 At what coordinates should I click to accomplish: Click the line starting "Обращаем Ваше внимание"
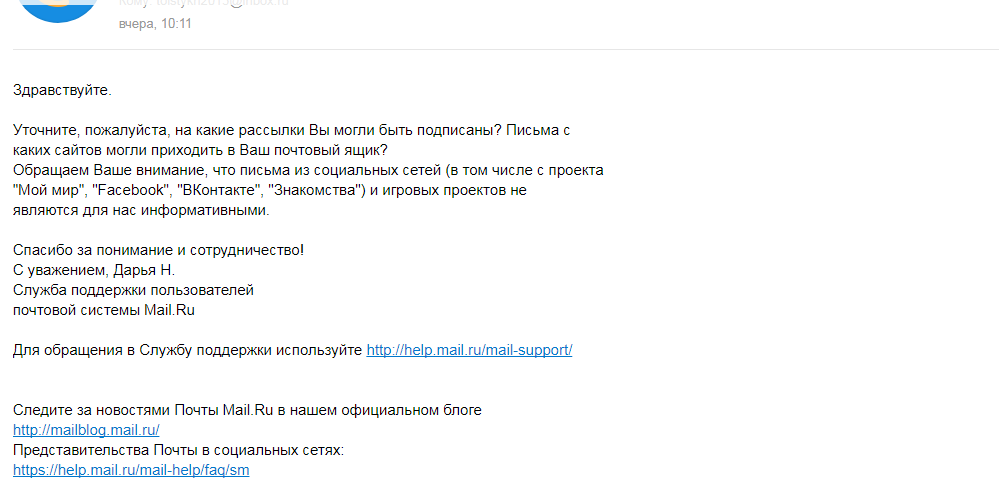click(308, 170)
